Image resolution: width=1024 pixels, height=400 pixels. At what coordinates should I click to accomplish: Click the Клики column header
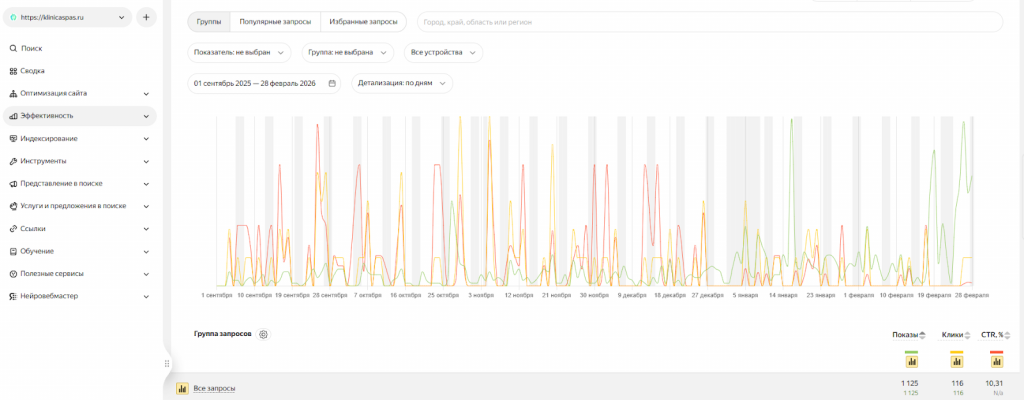coord(952,335)
